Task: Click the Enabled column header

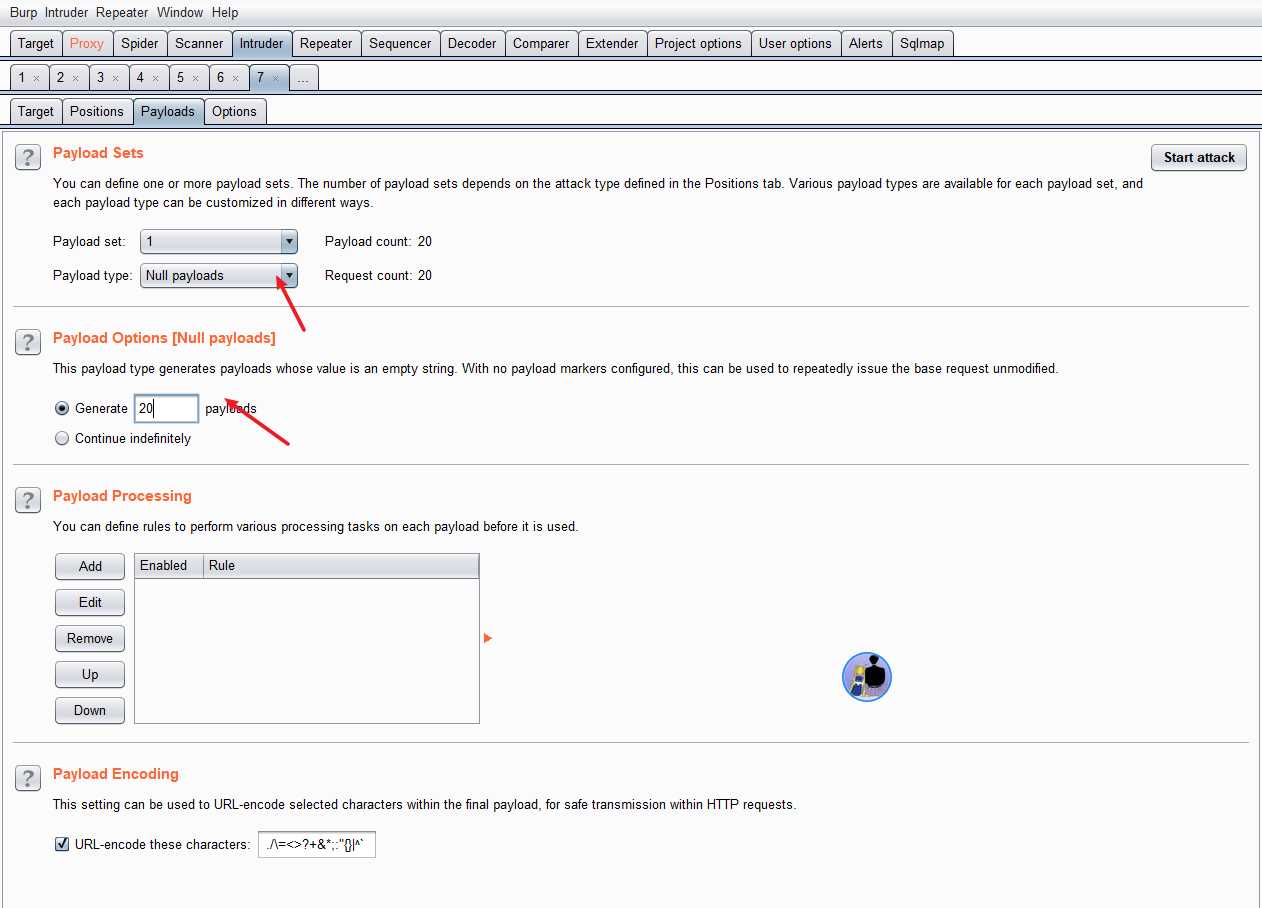Action: click(169, 565)
